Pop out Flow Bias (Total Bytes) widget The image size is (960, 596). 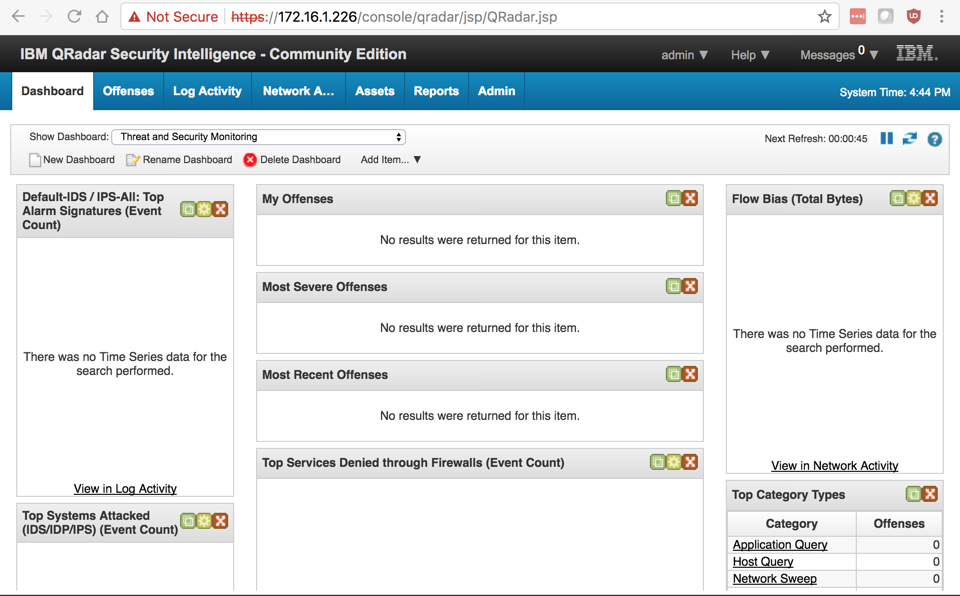898,198
